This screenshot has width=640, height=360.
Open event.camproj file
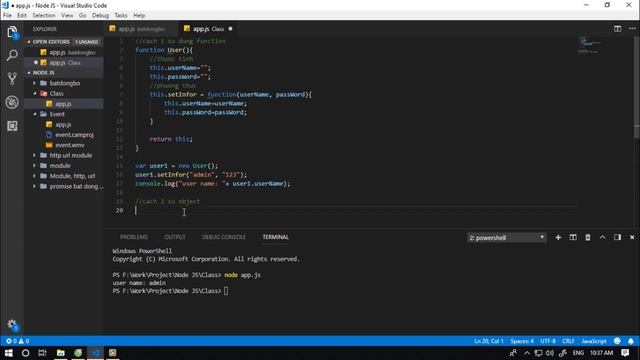point(74,135)
